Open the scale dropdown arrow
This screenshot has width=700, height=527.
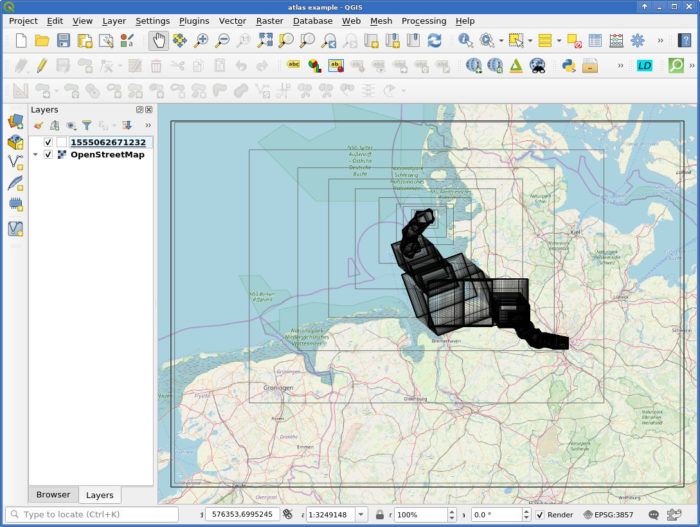(x=361, y=515)
